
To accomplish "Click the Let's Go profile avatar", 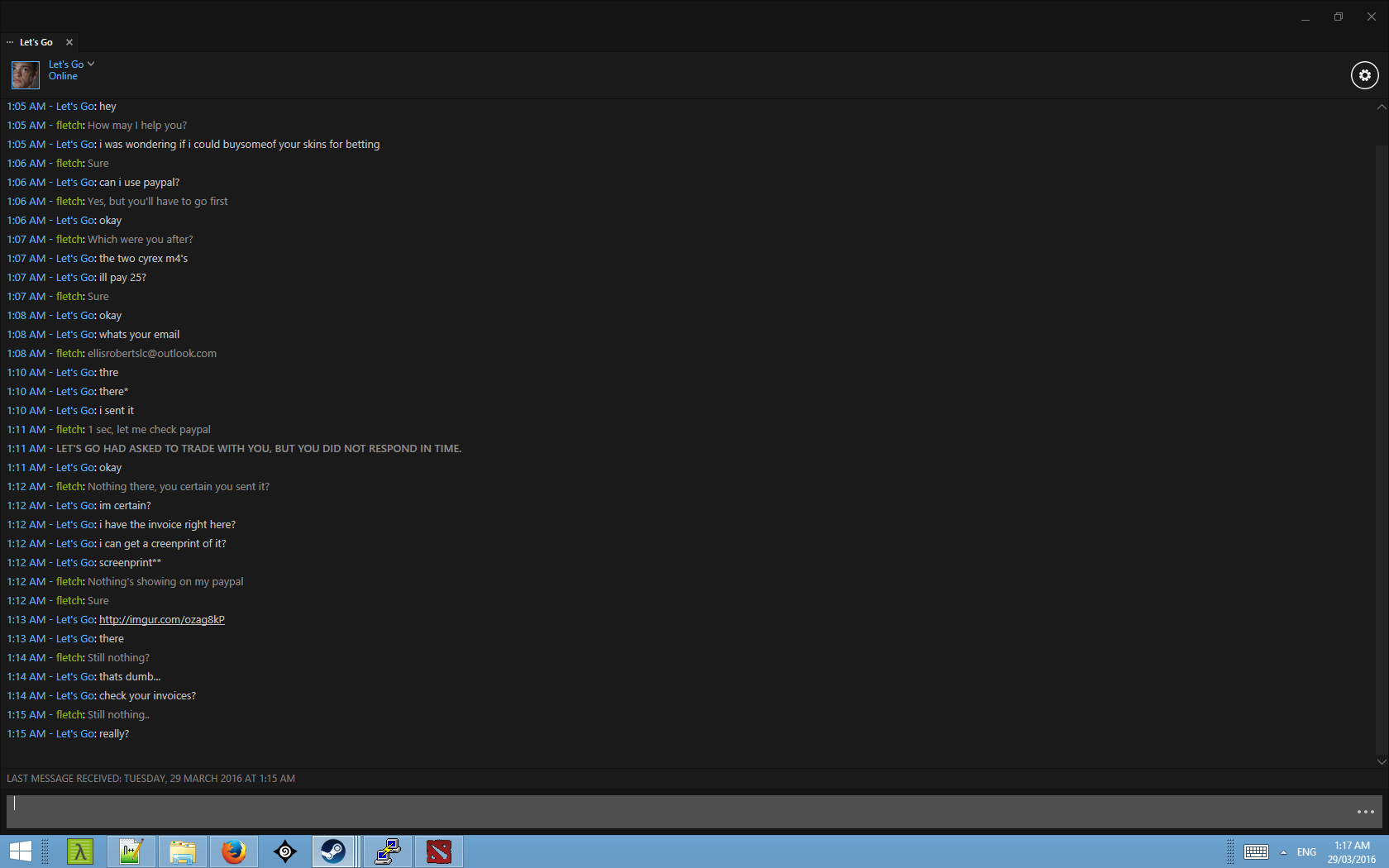I will click(25, 75).
